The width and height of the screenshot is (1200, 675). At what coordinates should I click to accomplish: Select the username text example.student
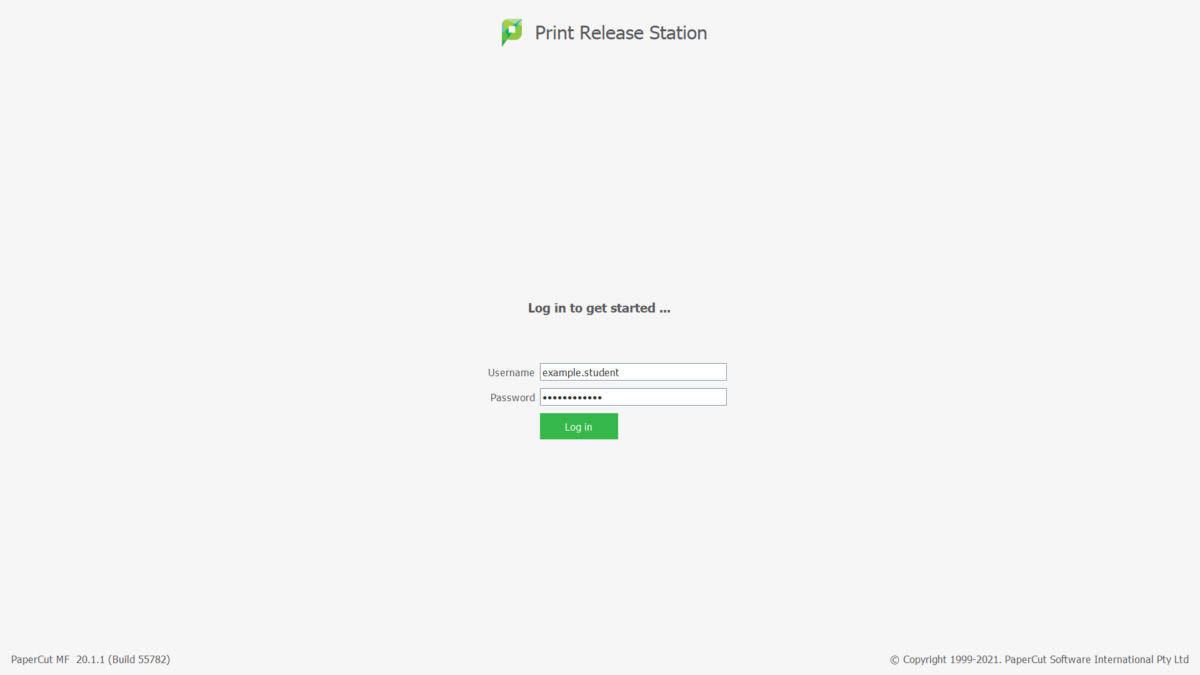[580, 371]
